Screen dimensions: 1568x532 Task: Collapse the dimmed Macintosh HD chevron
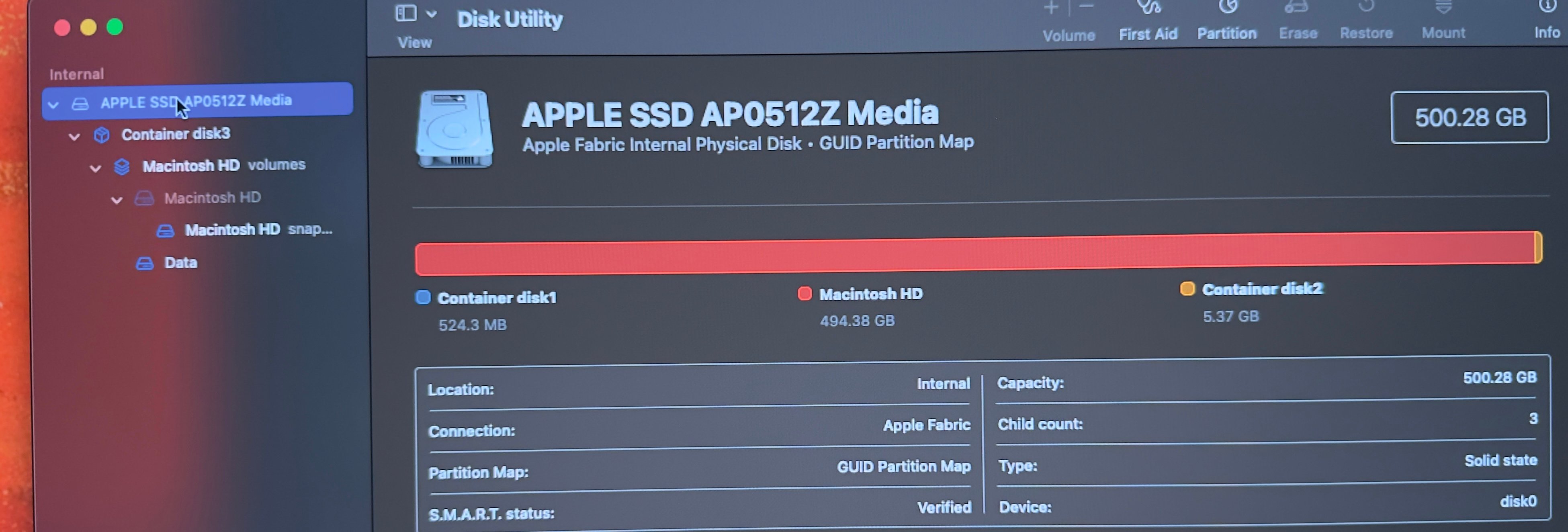[117, 200]
